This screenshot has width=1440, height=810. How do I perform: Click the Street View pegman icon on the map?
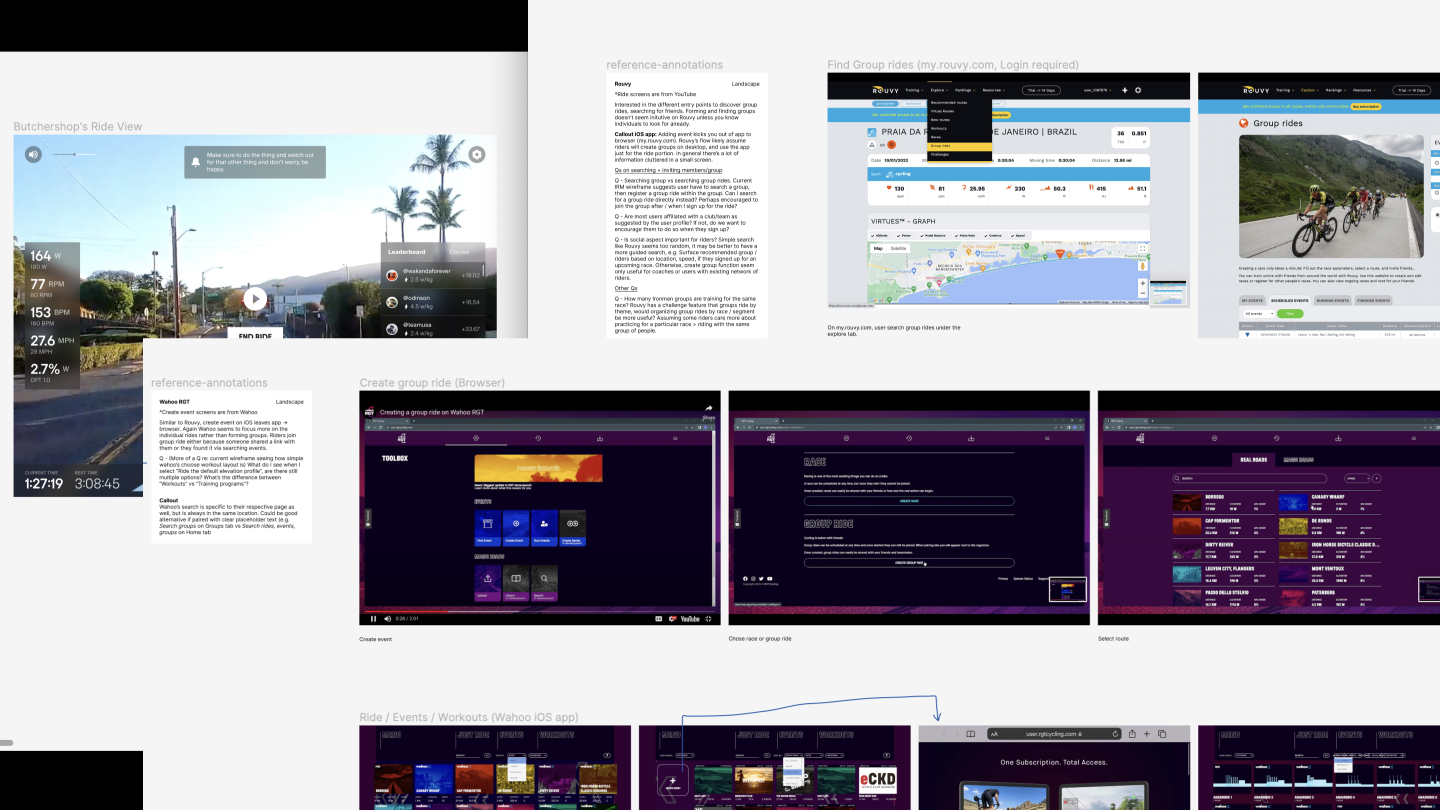(x=1142, y=266)
